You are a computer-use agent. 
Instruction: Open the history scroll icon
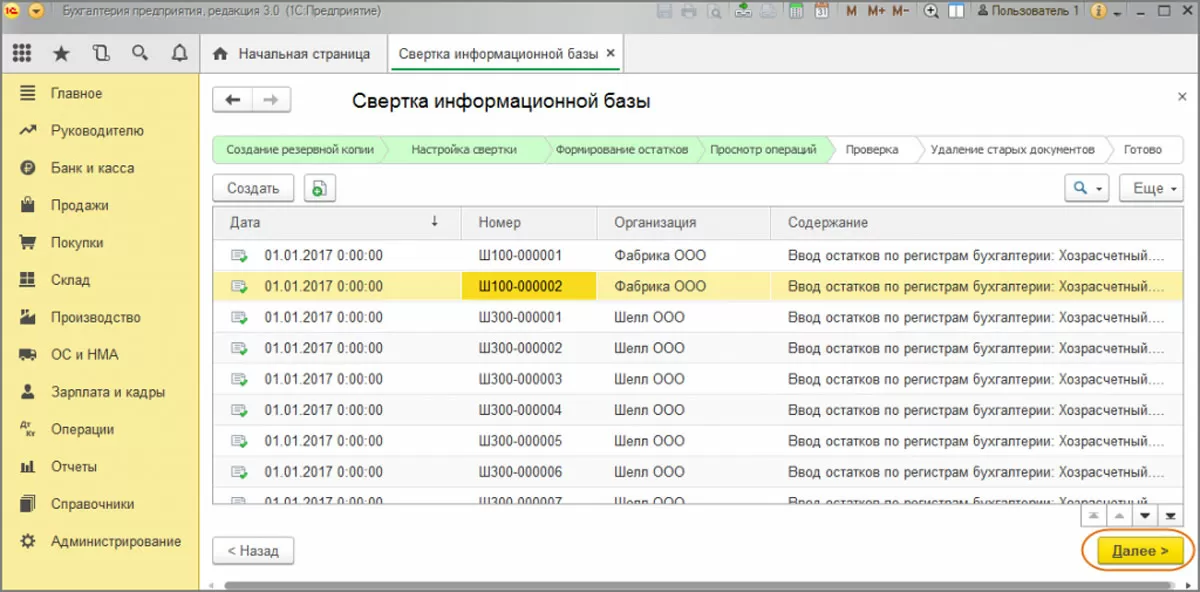tap(100, 53)
